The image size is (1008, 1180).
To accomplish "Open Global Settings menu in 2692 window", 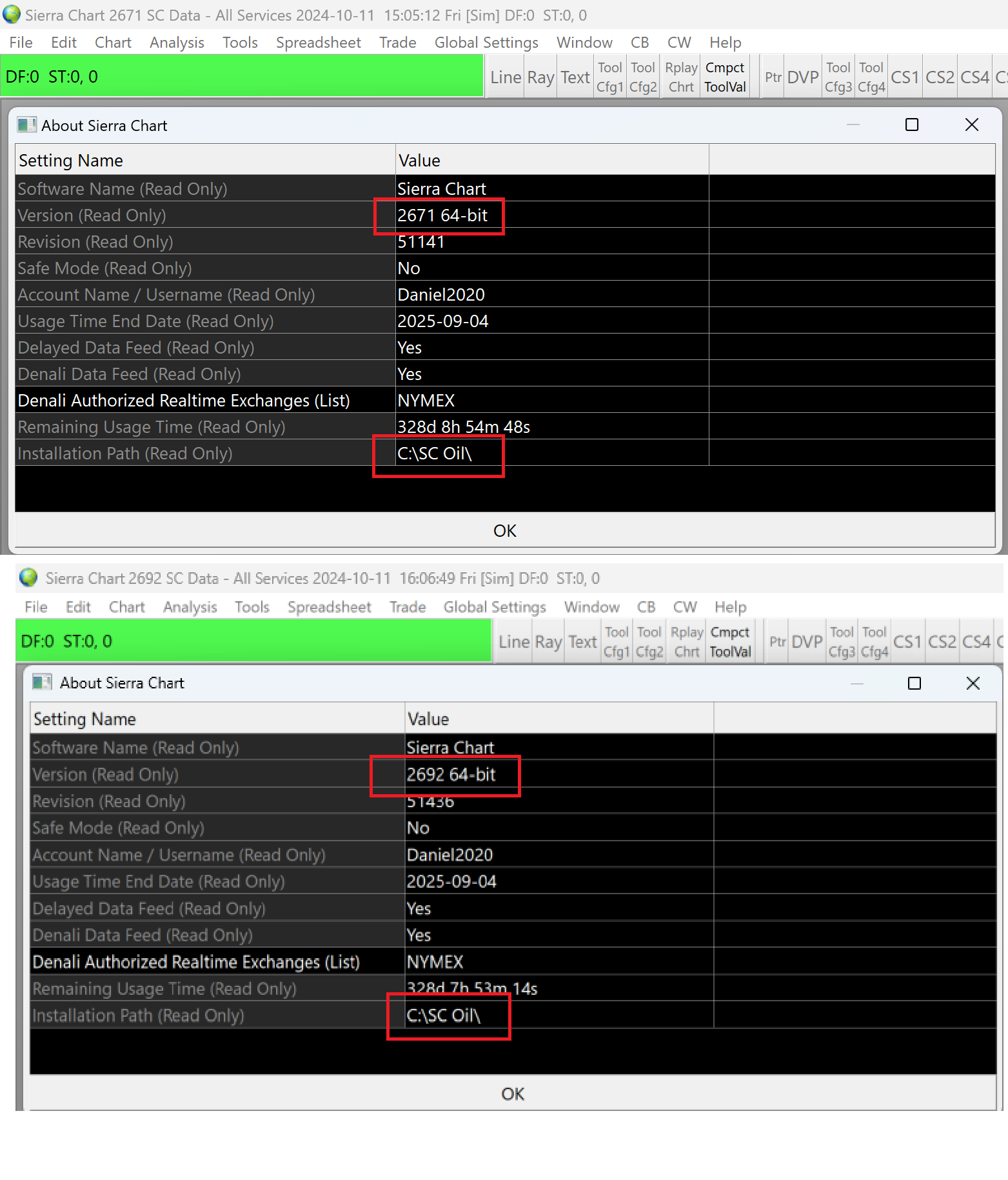I will 495,607.
